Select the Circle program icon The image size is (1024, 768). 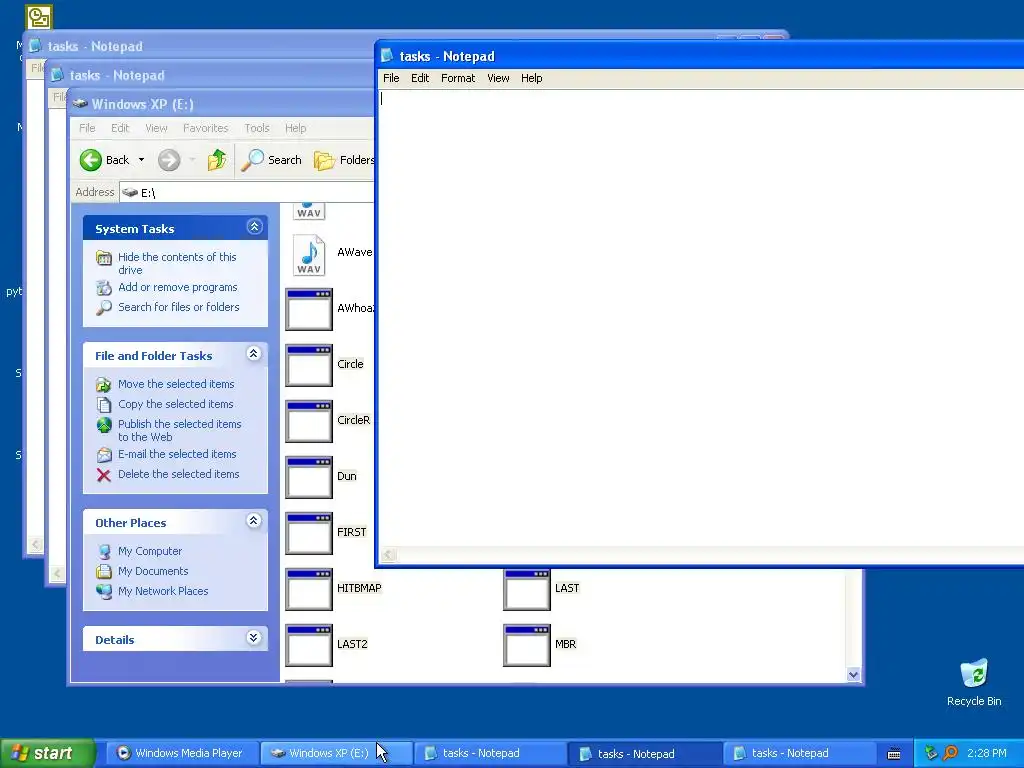pos(309,366)
